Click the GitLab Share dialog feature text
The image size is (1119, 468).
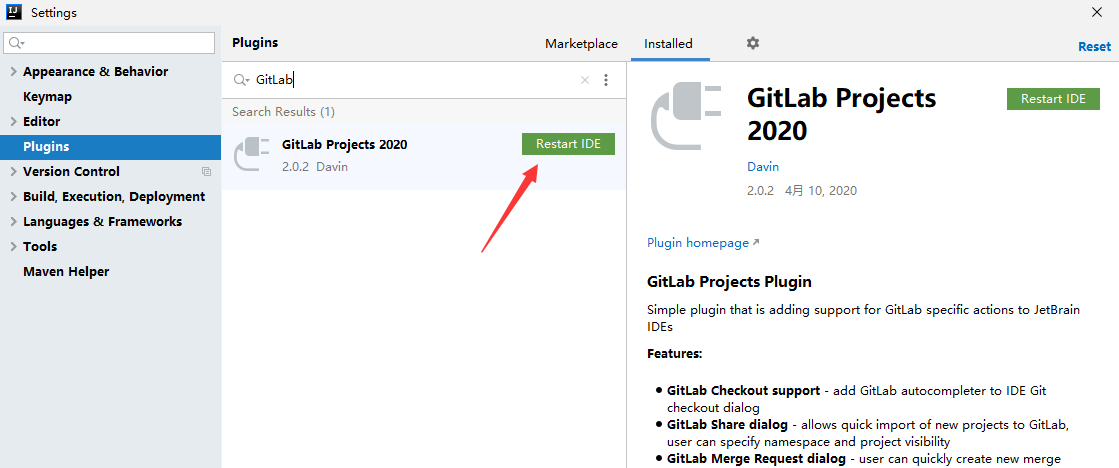[x=727, y=424]
